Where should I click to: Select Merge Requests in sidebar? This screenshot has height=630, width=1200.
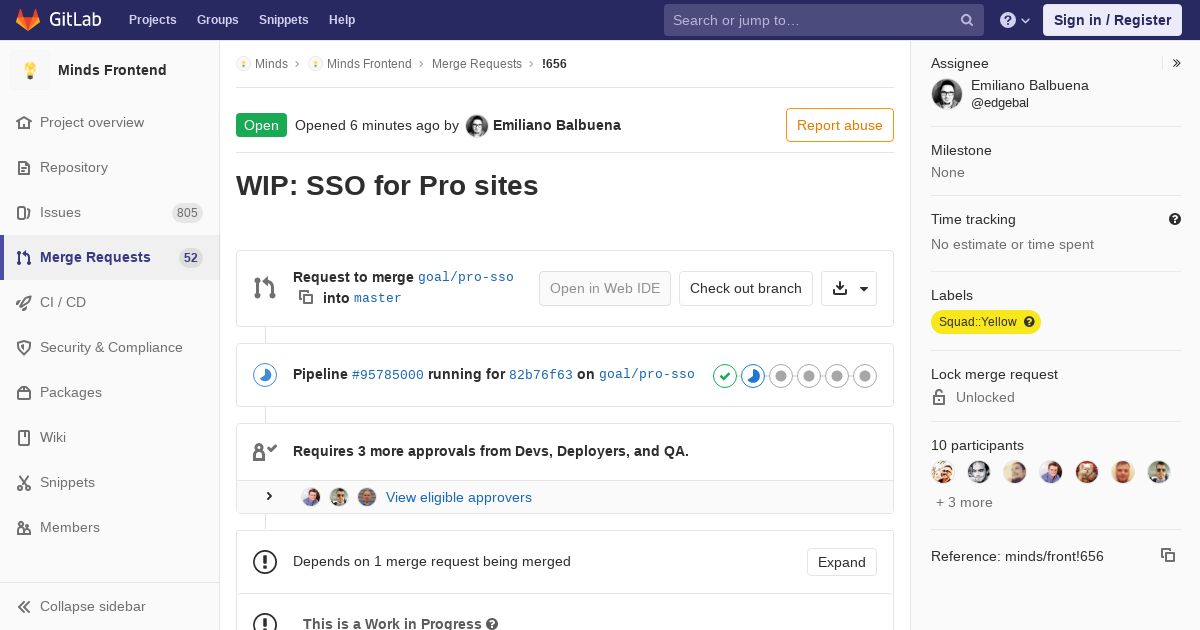click(95, 257)
